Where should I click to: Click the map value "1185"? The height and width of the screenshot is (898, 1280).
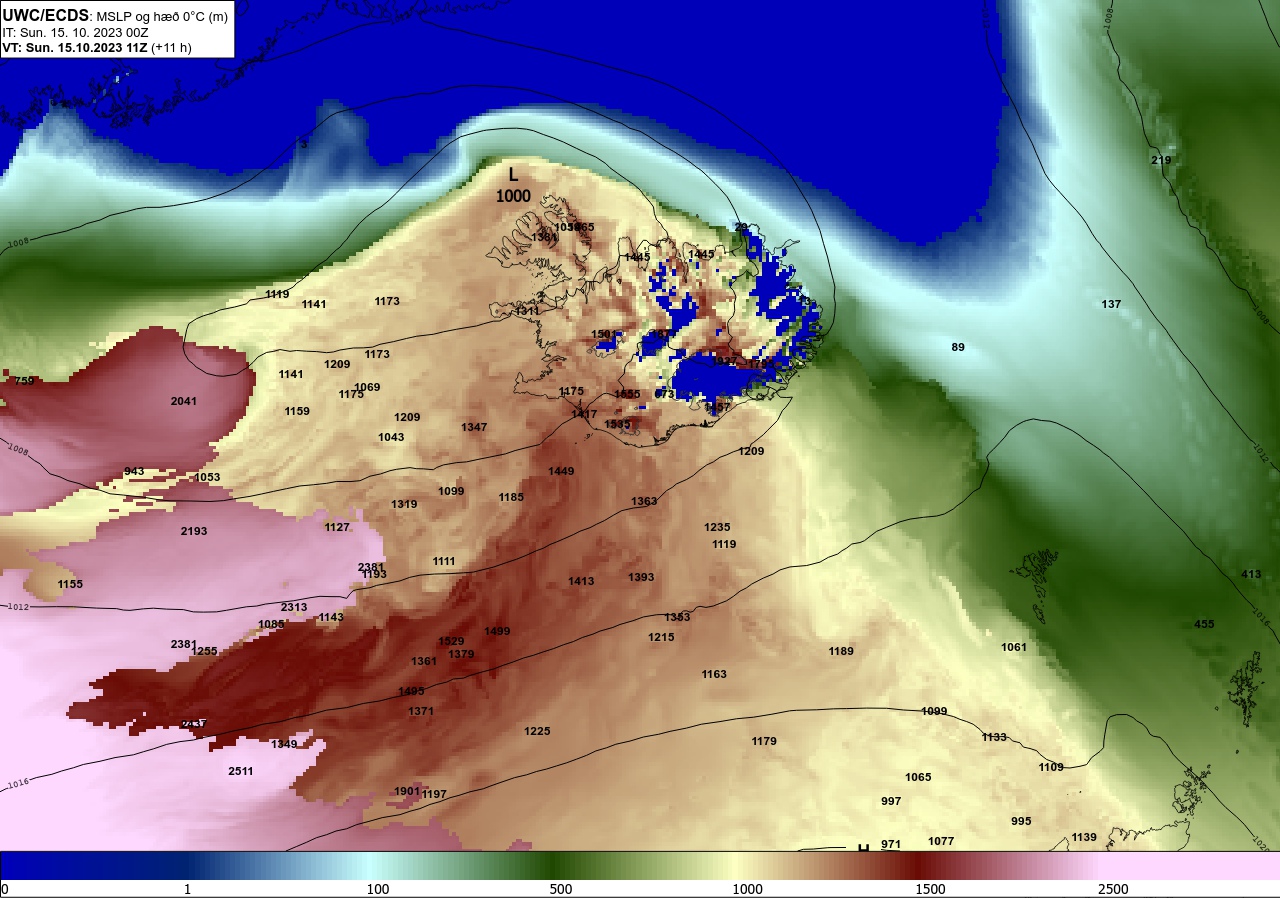pos(511,497)
